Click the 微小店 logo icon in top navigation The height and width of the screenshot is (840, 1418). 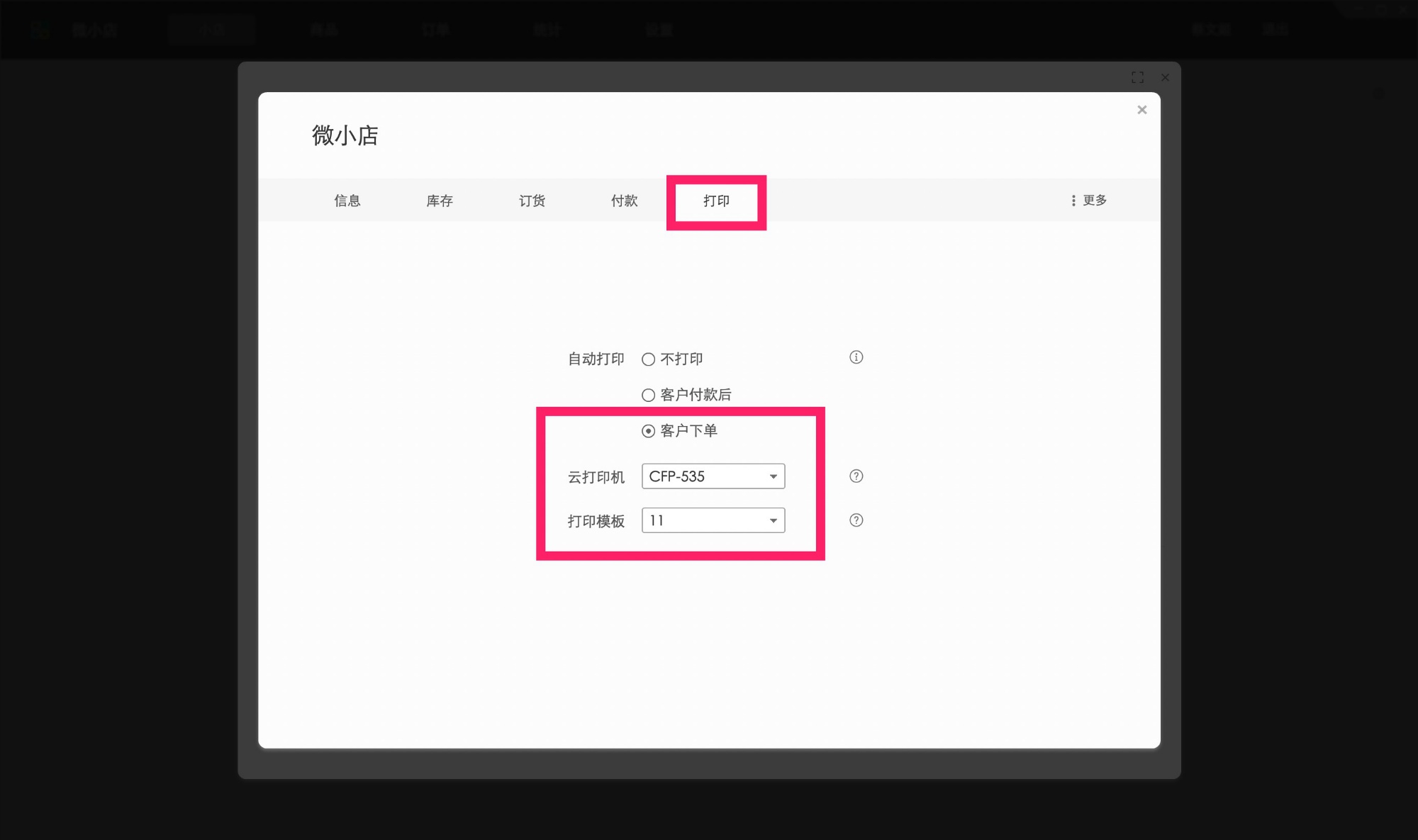click(x=40, y=30)
